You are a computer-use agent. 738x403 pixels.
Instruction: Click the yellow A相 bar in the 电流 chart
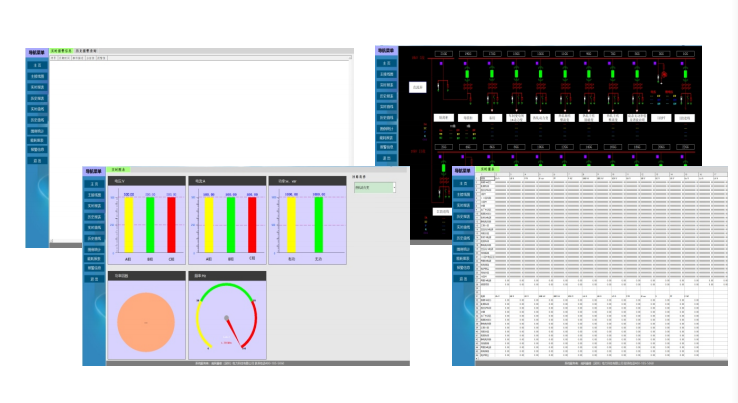point(210,224)
